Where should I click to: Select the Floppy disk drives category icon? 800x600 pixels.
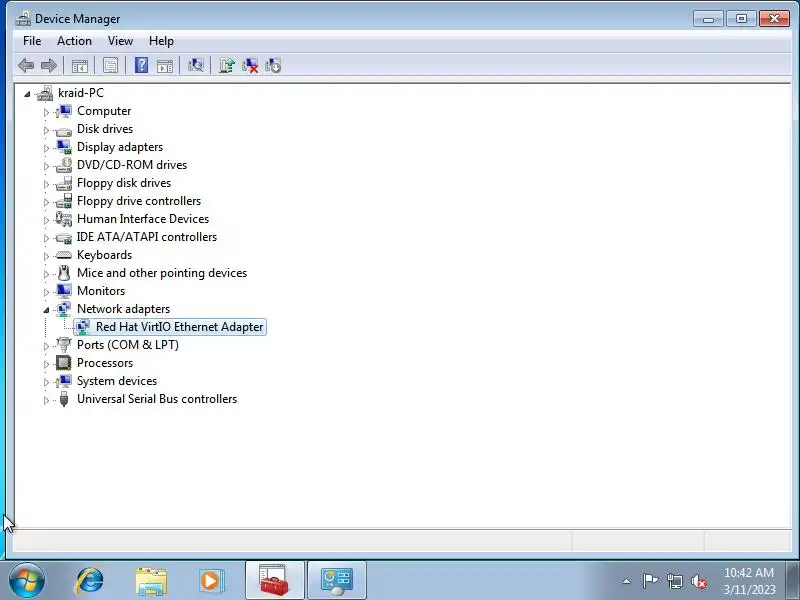(x=64, y=183)
